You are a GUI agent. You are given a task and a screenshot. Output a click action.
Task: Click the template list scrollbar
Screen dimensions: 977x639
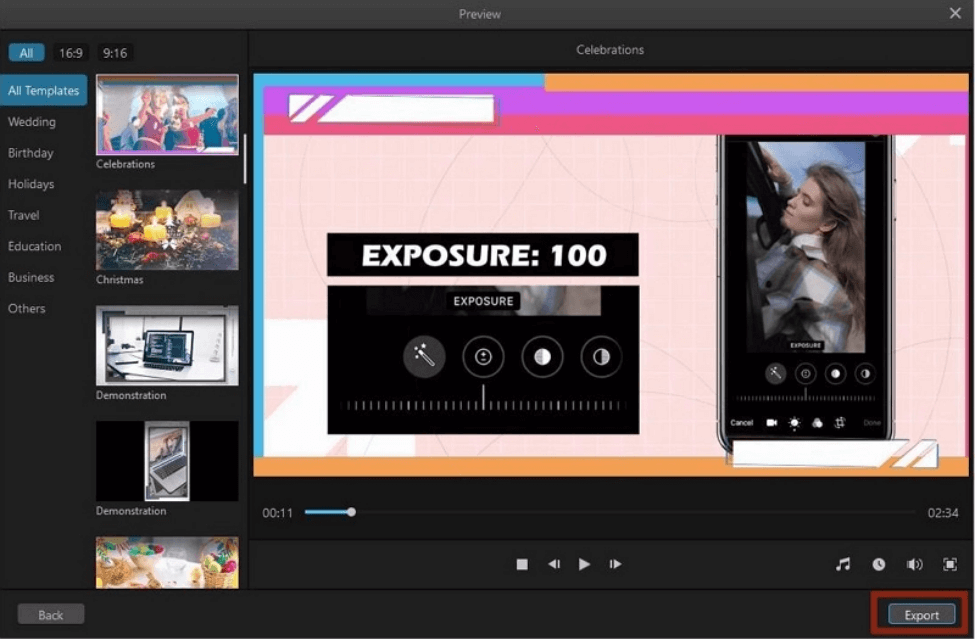point(245,159)
